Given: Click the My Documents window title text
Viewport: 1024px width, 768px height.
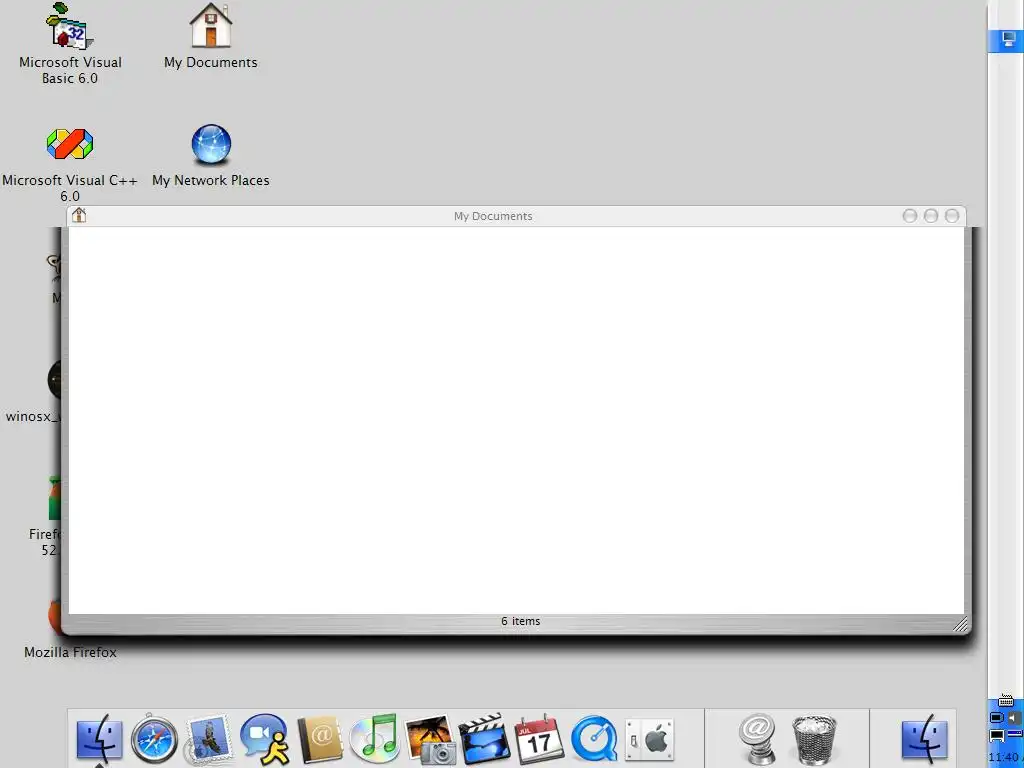Looking at the screenshot, I should 493,216.
